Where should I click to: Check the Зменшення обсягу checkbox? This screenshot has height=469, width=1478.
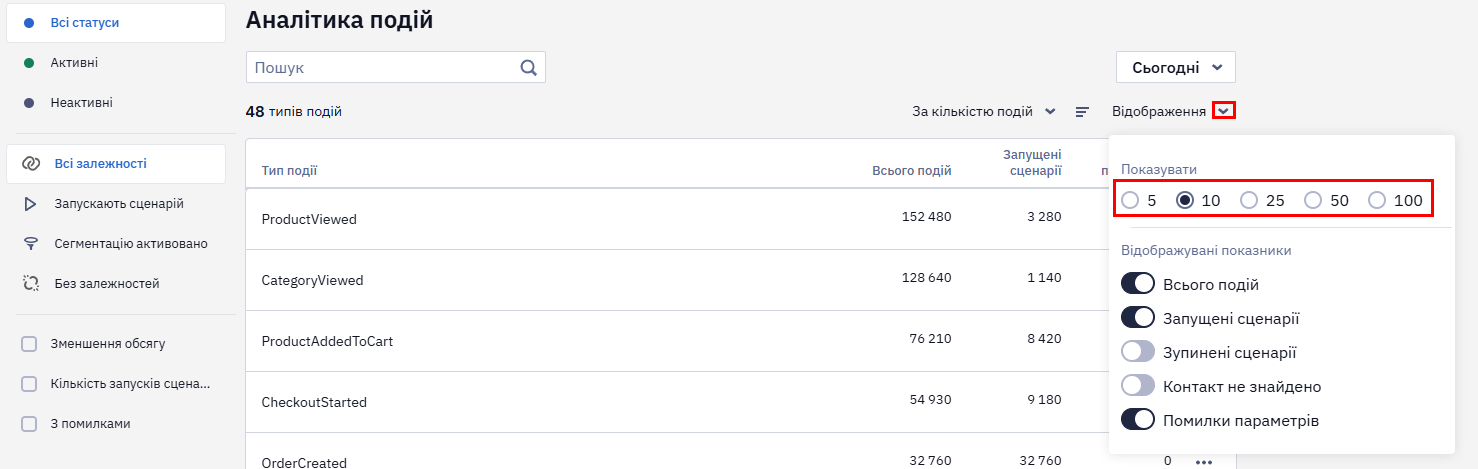click(30, 344)
